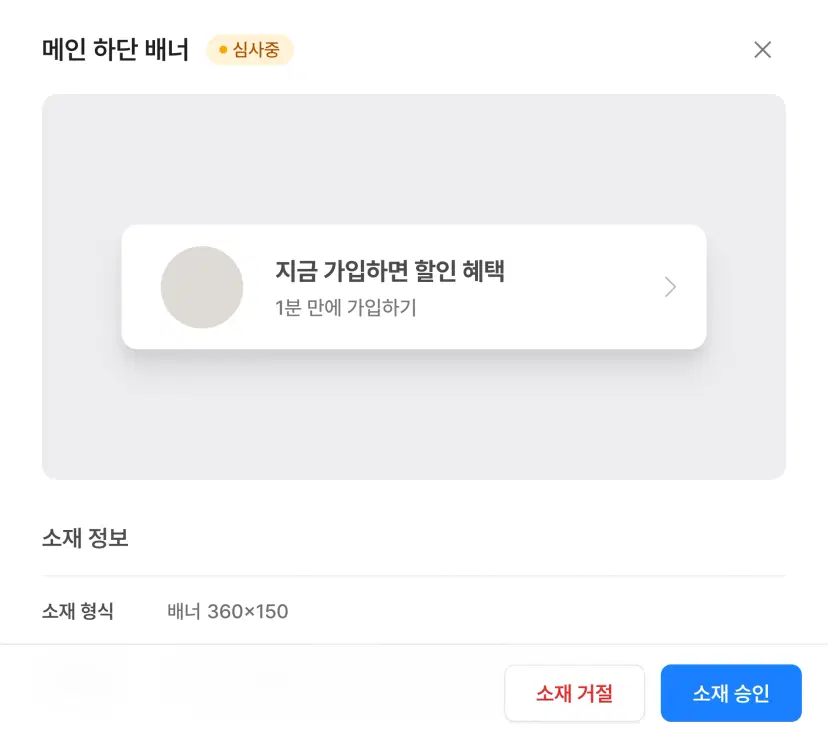Click the 소재 형식 field label
Image resolution: width=828 pixels, height=748 pixels.
coord(78,611)
